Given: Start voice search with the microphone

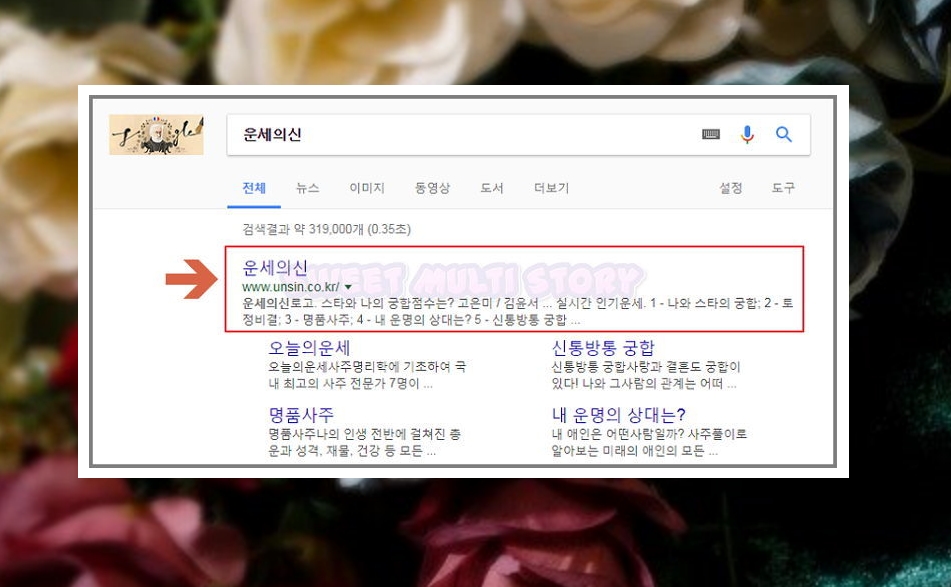Looking at the screenshot, I should 747,134.
